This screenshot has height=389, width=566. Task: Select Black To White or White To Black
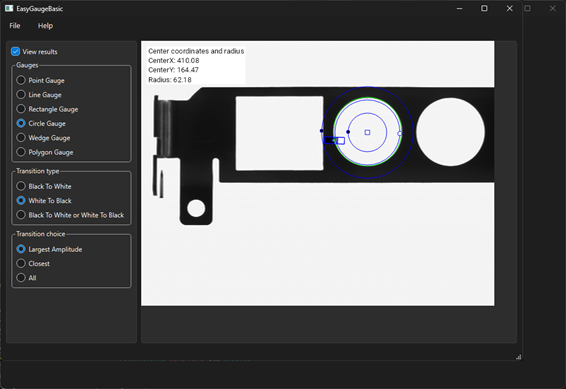click(21, 215)
